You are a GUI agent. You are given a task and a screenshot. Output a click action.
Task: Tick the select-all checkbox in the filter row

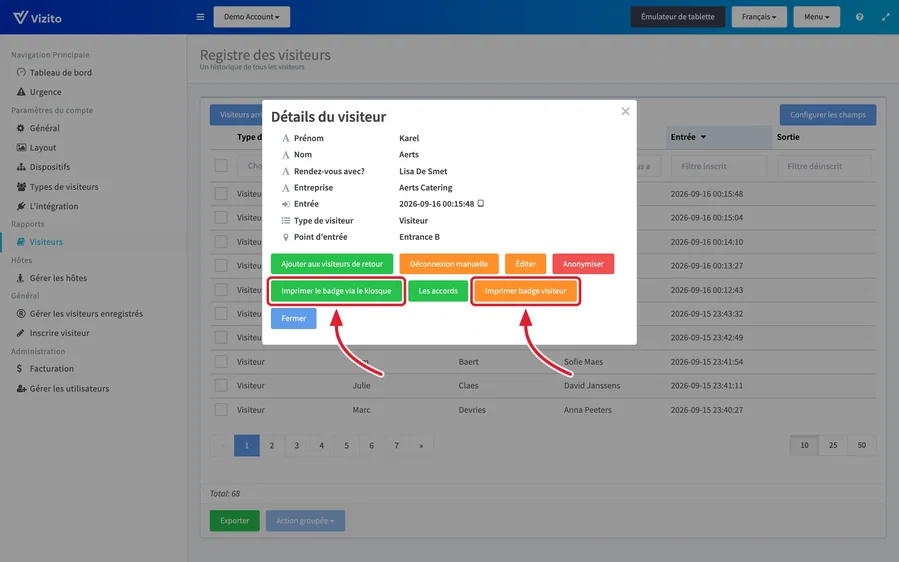coord(221,166)
